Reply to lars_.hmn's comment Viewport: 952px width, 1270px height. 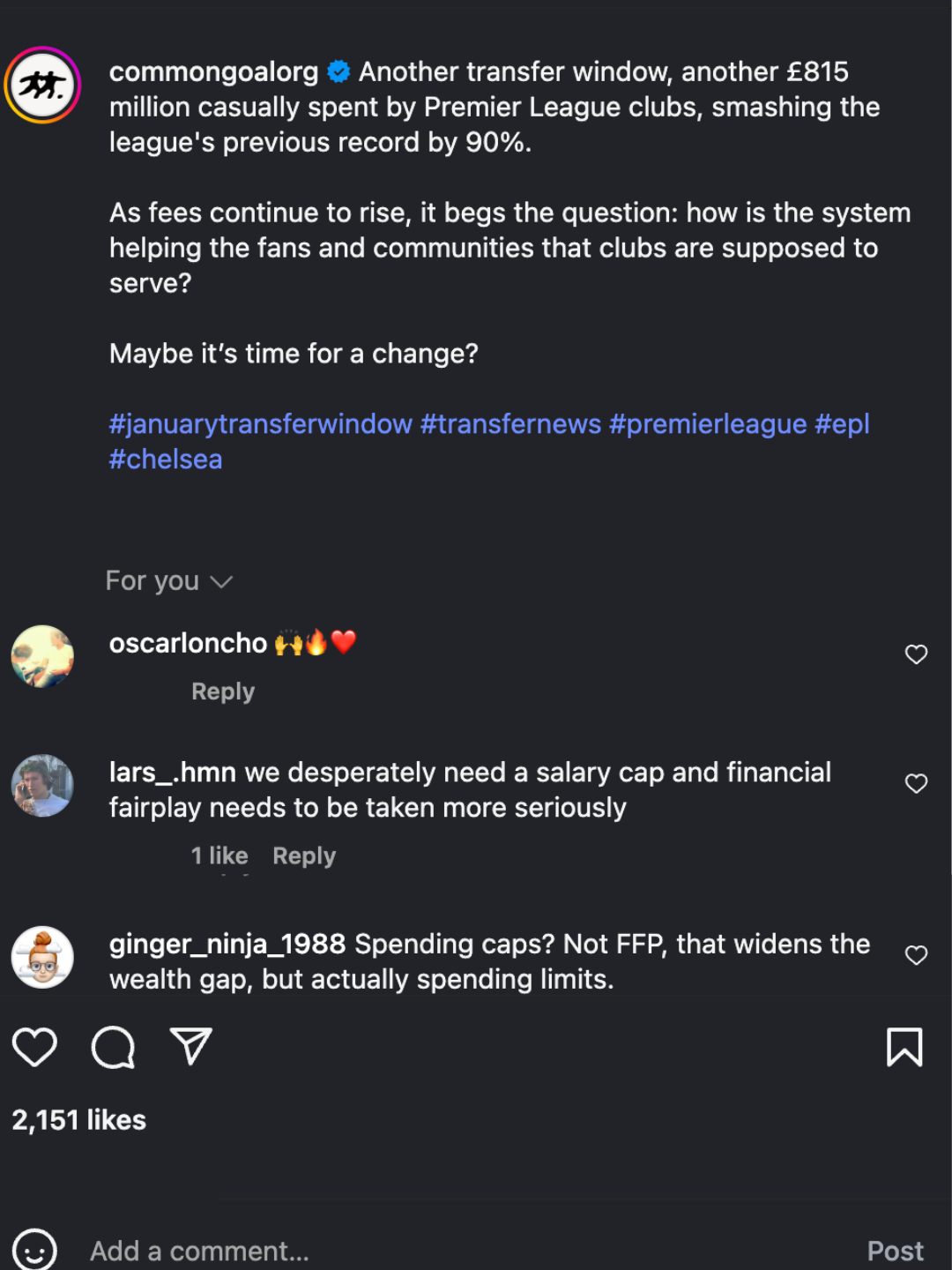pos(304,855)
